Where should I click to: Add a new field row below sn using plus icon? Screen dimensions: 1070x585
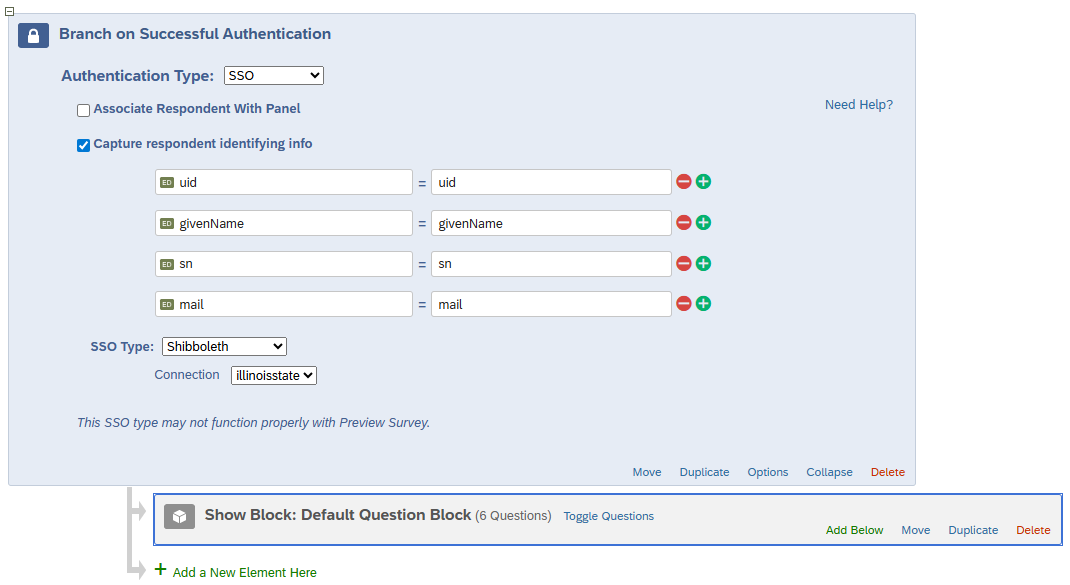pos(703,262)
